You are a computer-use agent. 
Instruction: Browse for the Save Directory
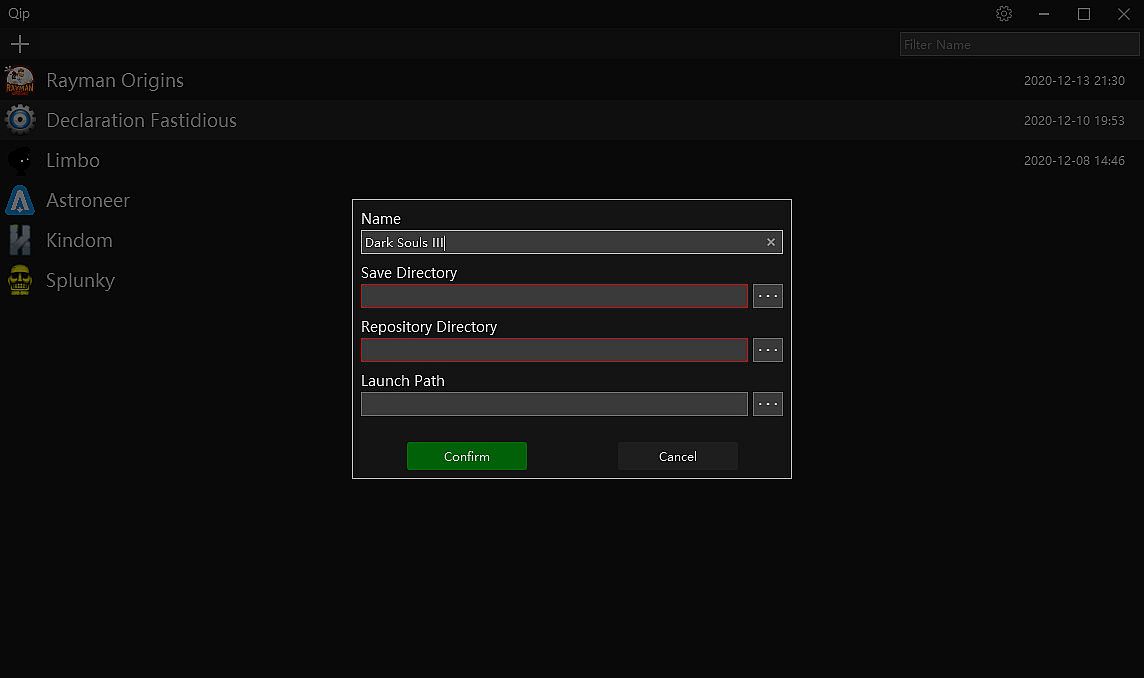click(768, 296)
